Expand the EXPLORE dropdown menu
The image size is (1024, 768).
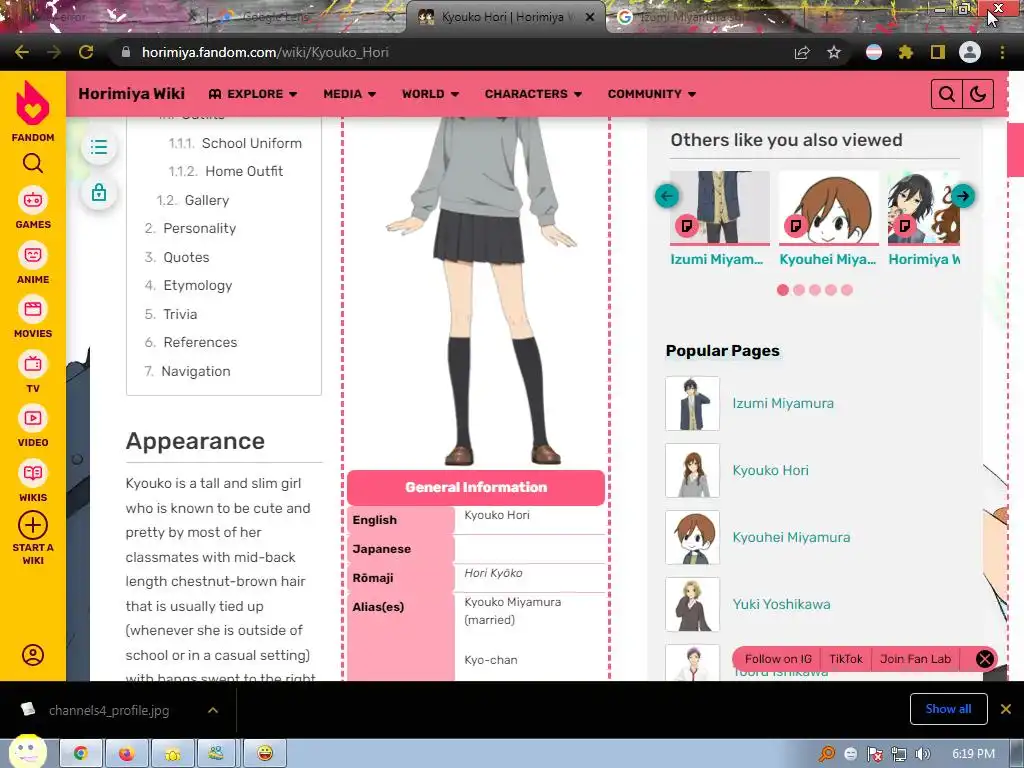pos(253,94)
